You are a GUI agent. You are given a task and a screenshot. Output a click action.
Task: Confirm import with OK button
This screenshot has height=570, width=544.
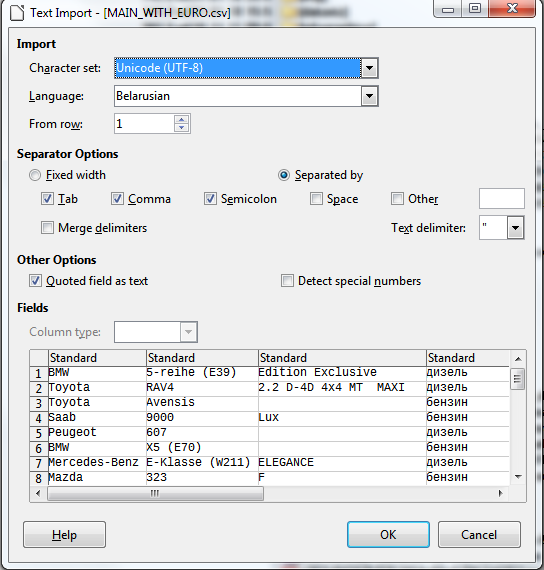click(388, 534)
